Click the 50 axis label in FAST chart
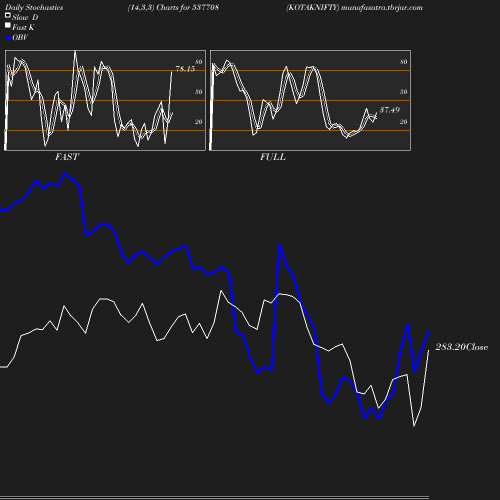 click(x=199, y=92)
